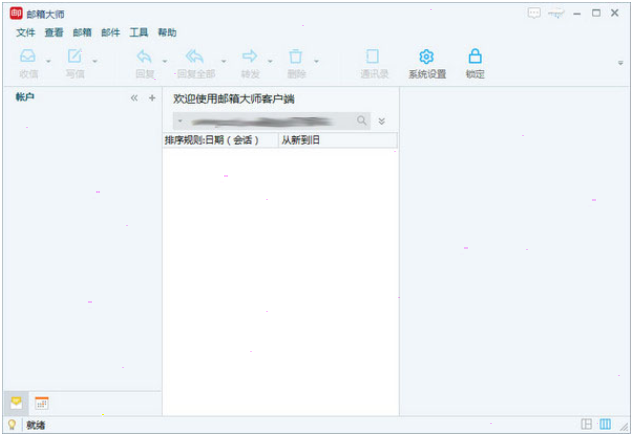Collapse the accounts sidebar panel
The height and width of the screenshot is (435, 633).
[134, 98]
